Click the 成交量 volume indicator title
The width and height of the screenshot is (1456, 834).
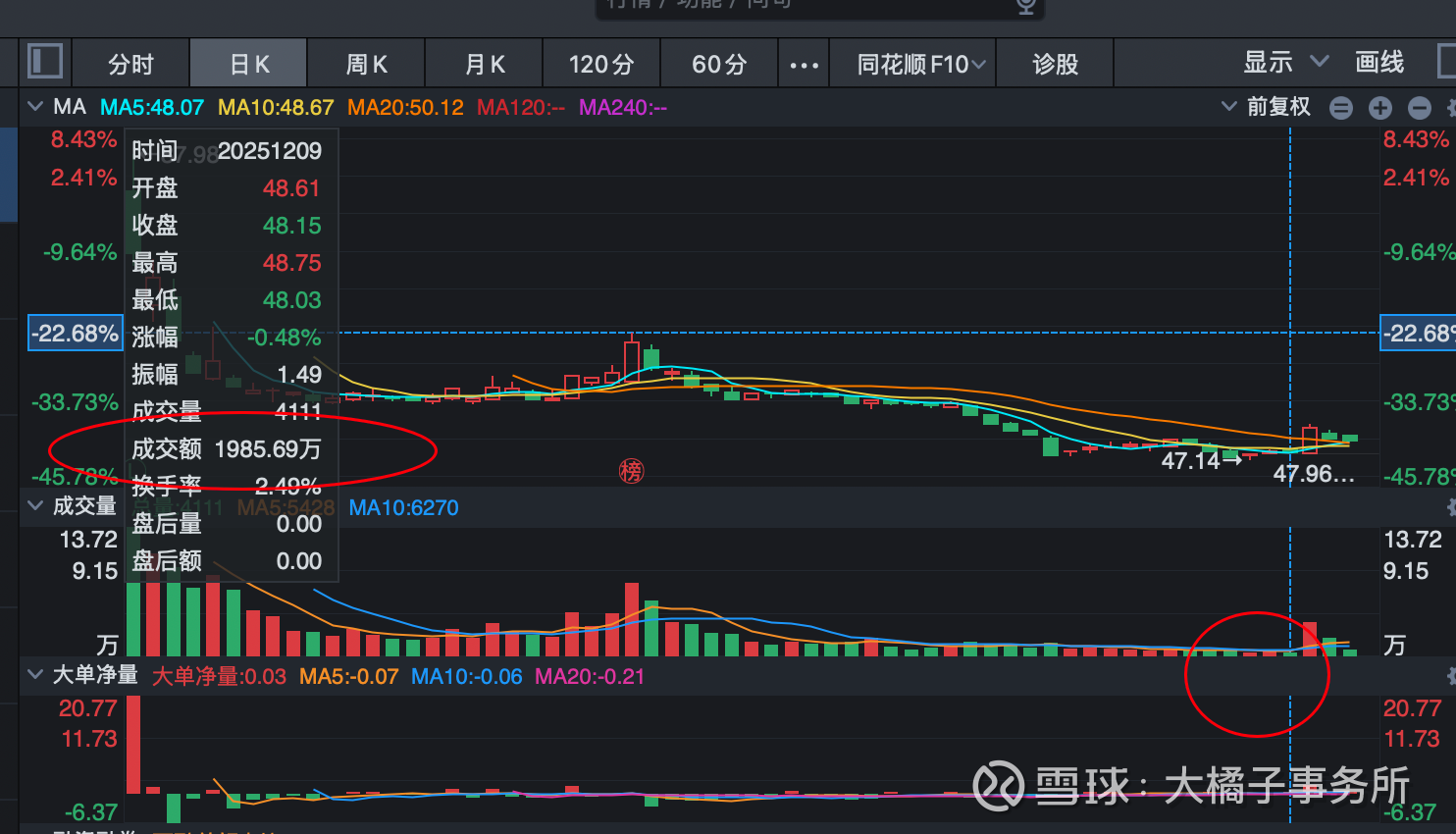point(84,506)
